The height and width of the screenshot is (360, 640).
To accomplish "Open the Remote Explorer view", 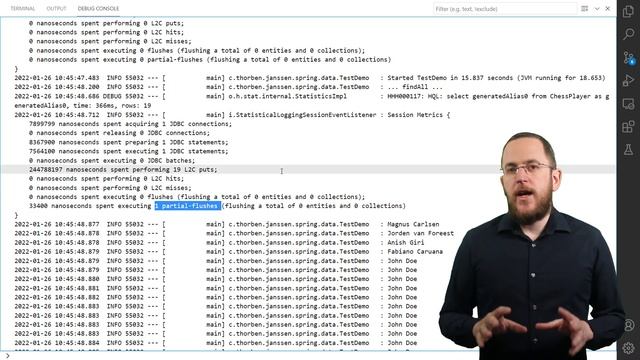I will [628, 104].
